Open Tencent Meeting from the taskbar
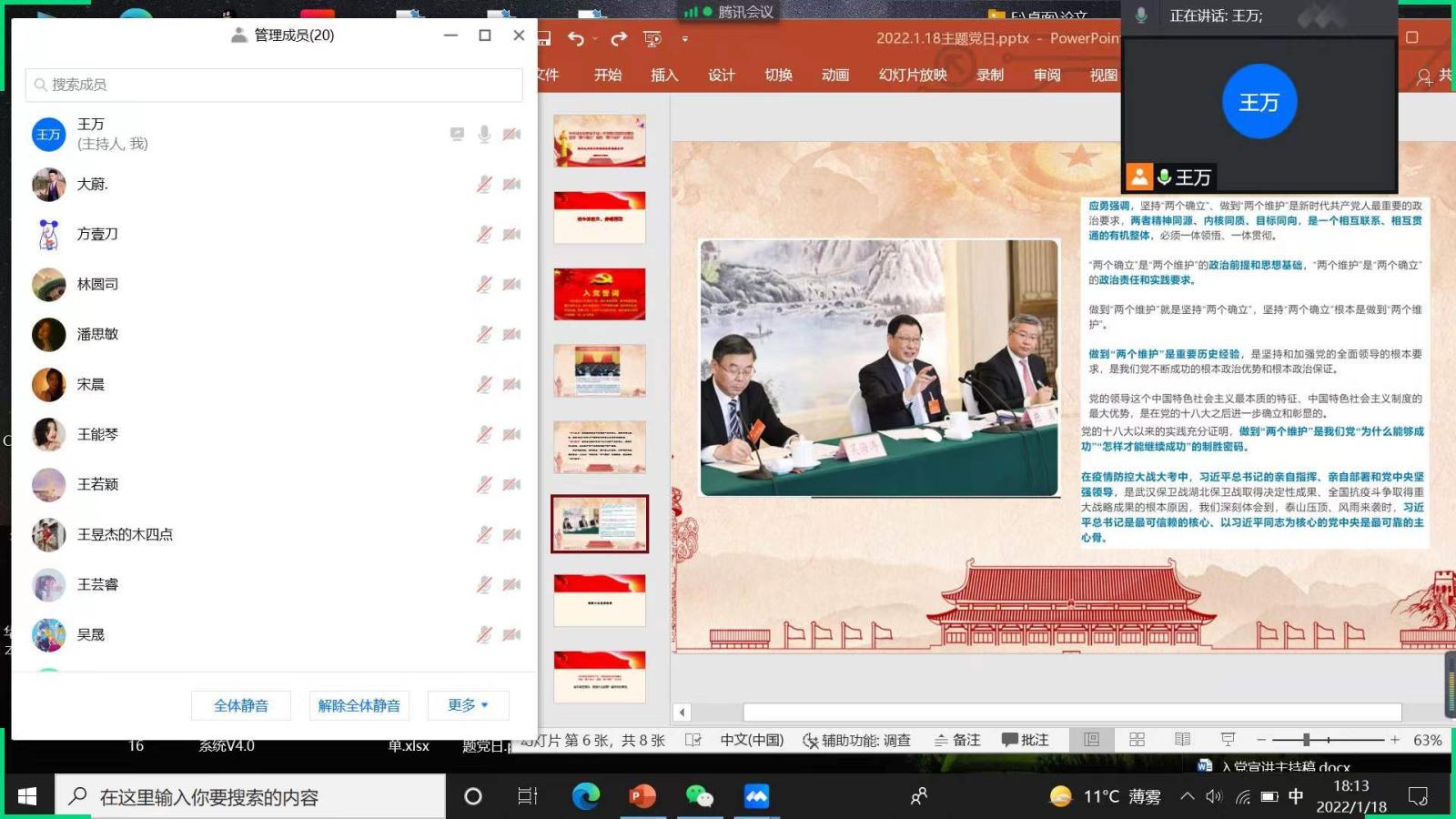Viewport: 1456px width, 819px height. [756, 797]
